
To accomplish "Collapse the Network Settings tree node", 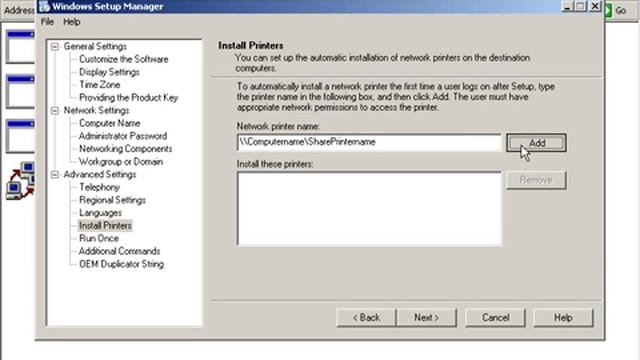I will pyautogui.click(x=55, y=110).
